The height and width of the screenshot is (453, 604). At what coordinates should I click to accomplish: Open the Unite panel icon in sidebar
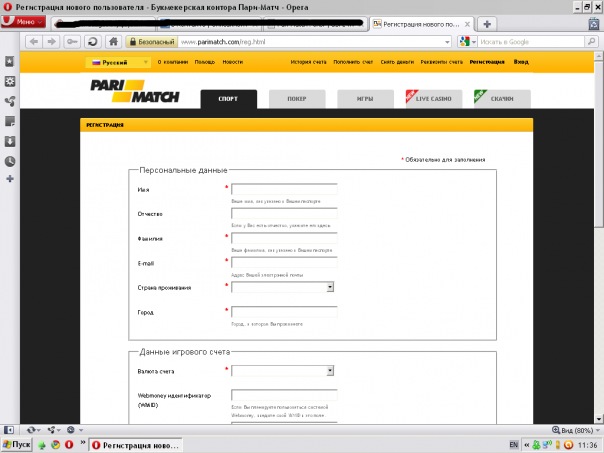tap(10, 101)
